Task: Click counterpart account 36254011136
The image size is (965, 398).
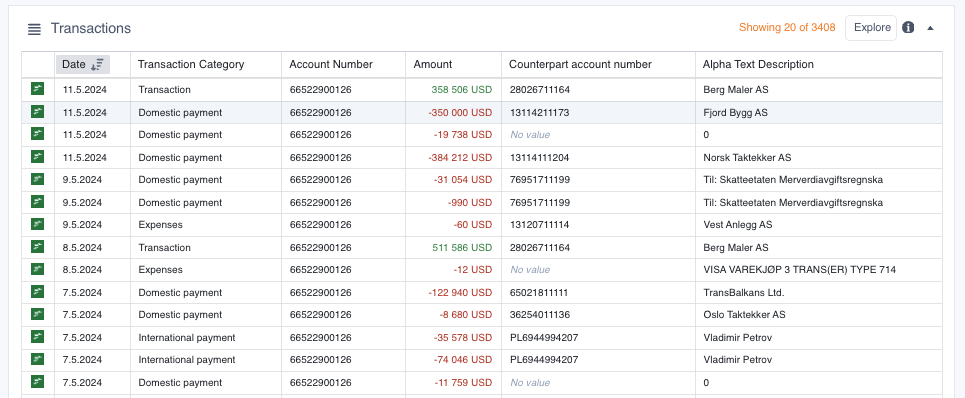Action: 540,315
